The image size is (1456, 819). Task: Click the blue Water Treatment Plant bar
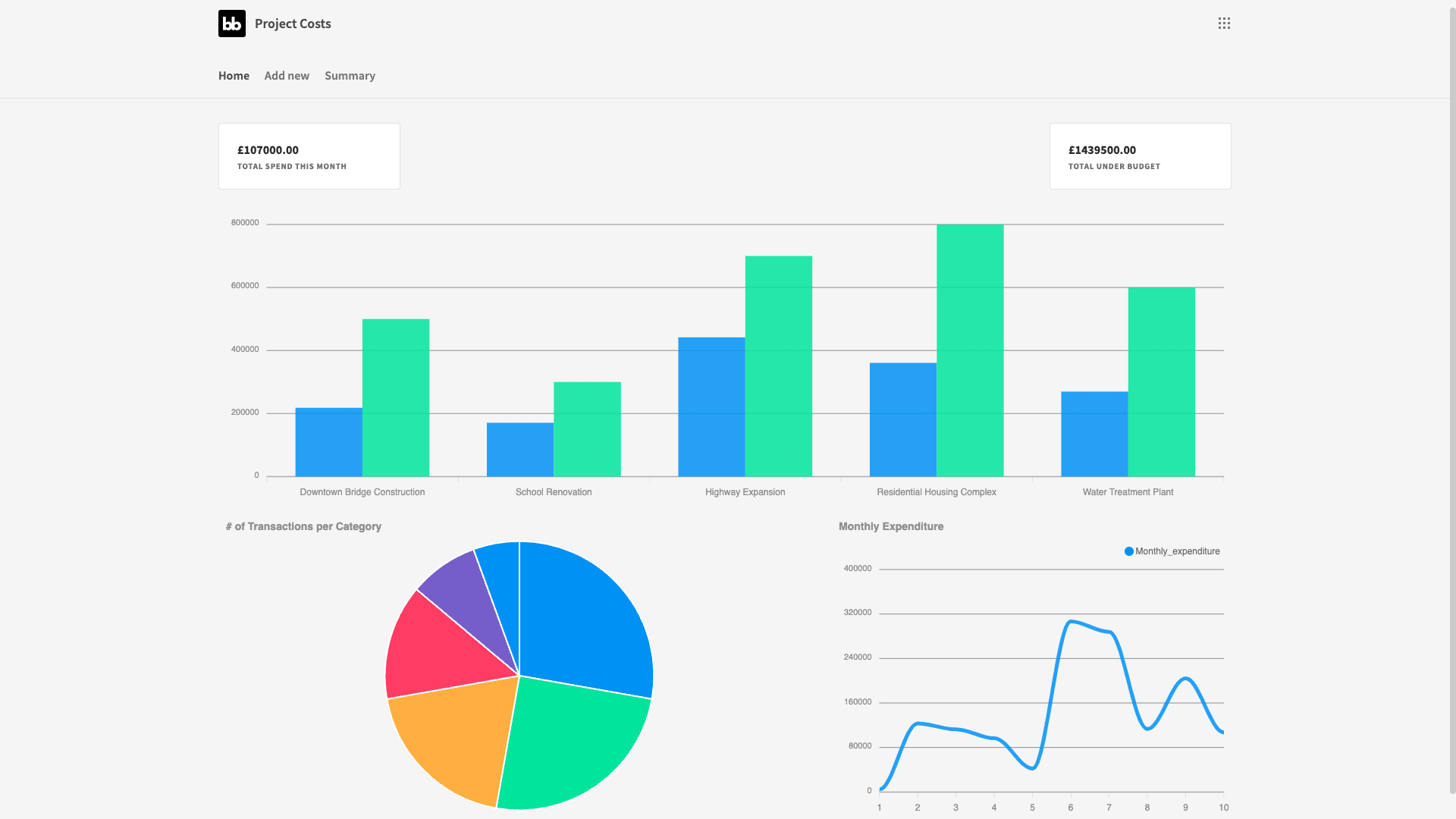pyautogui.click(x=1094, y=434)
